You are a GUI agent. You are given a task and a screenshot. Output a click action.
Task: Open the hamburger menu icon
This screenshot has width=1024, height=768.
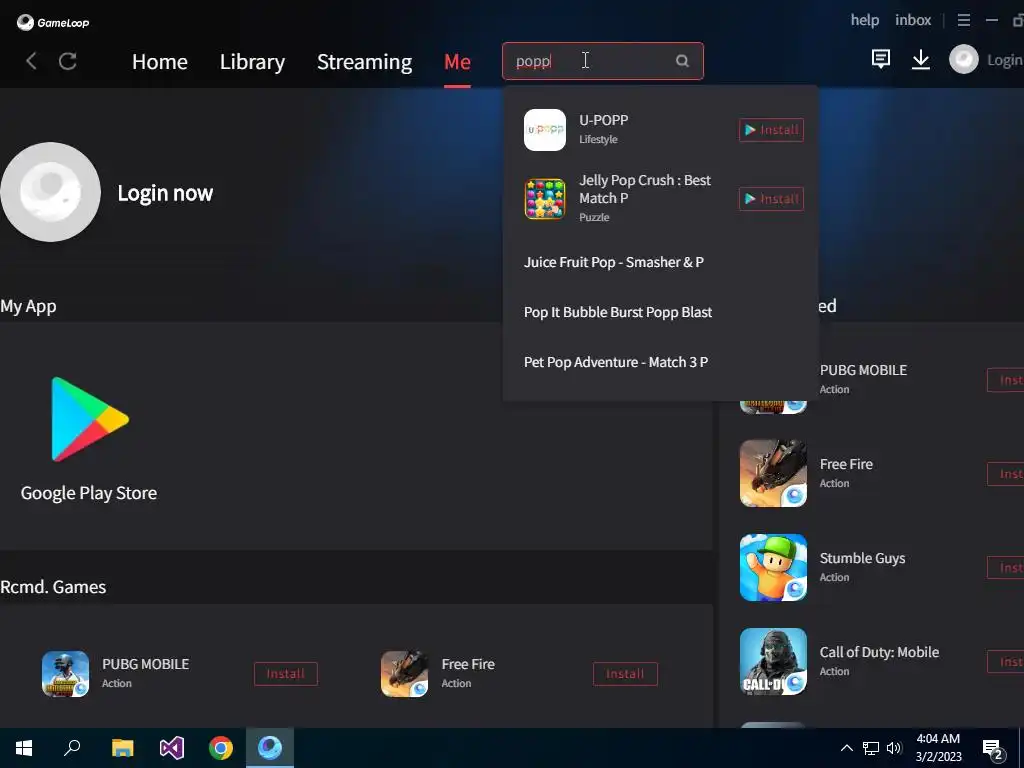963,20
